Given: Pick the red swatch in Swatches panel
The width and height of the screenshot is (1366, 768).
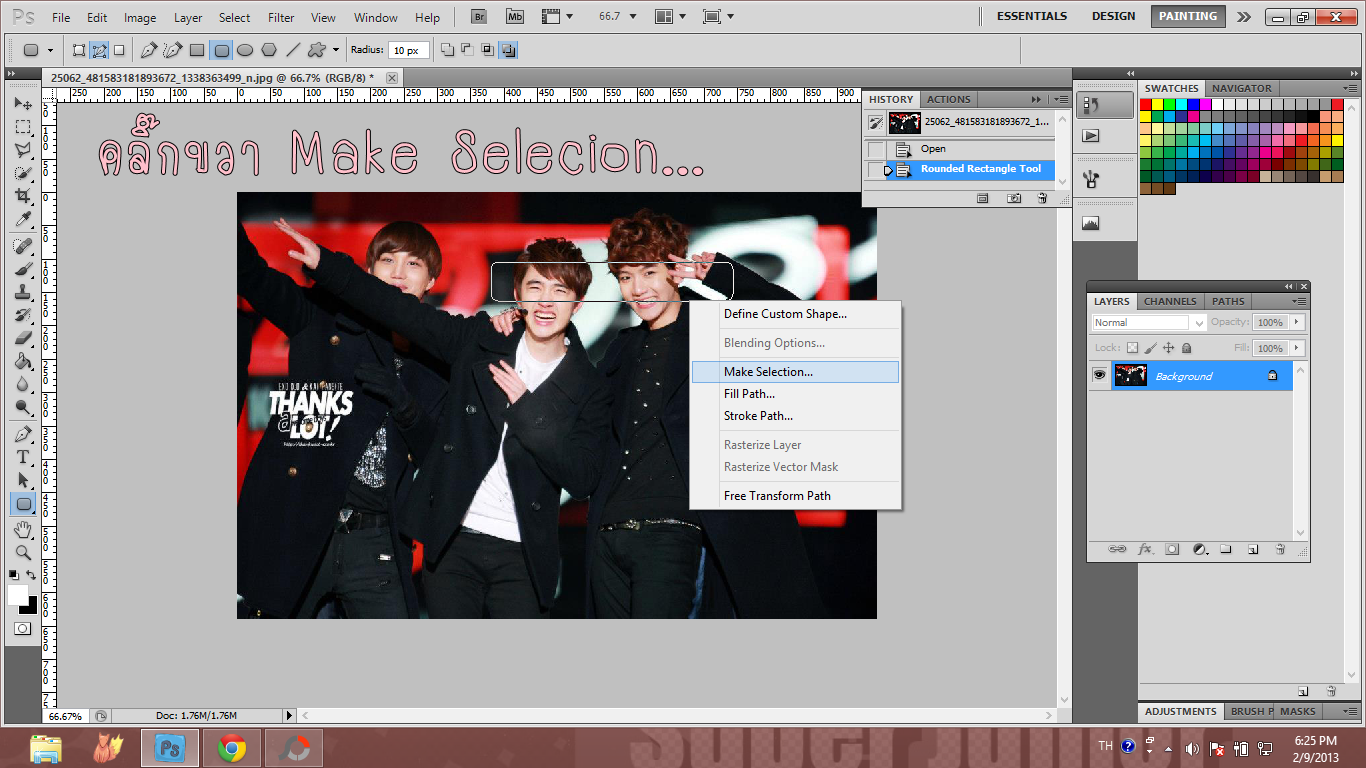Looking at the screenshot, I should point(1146,104).
